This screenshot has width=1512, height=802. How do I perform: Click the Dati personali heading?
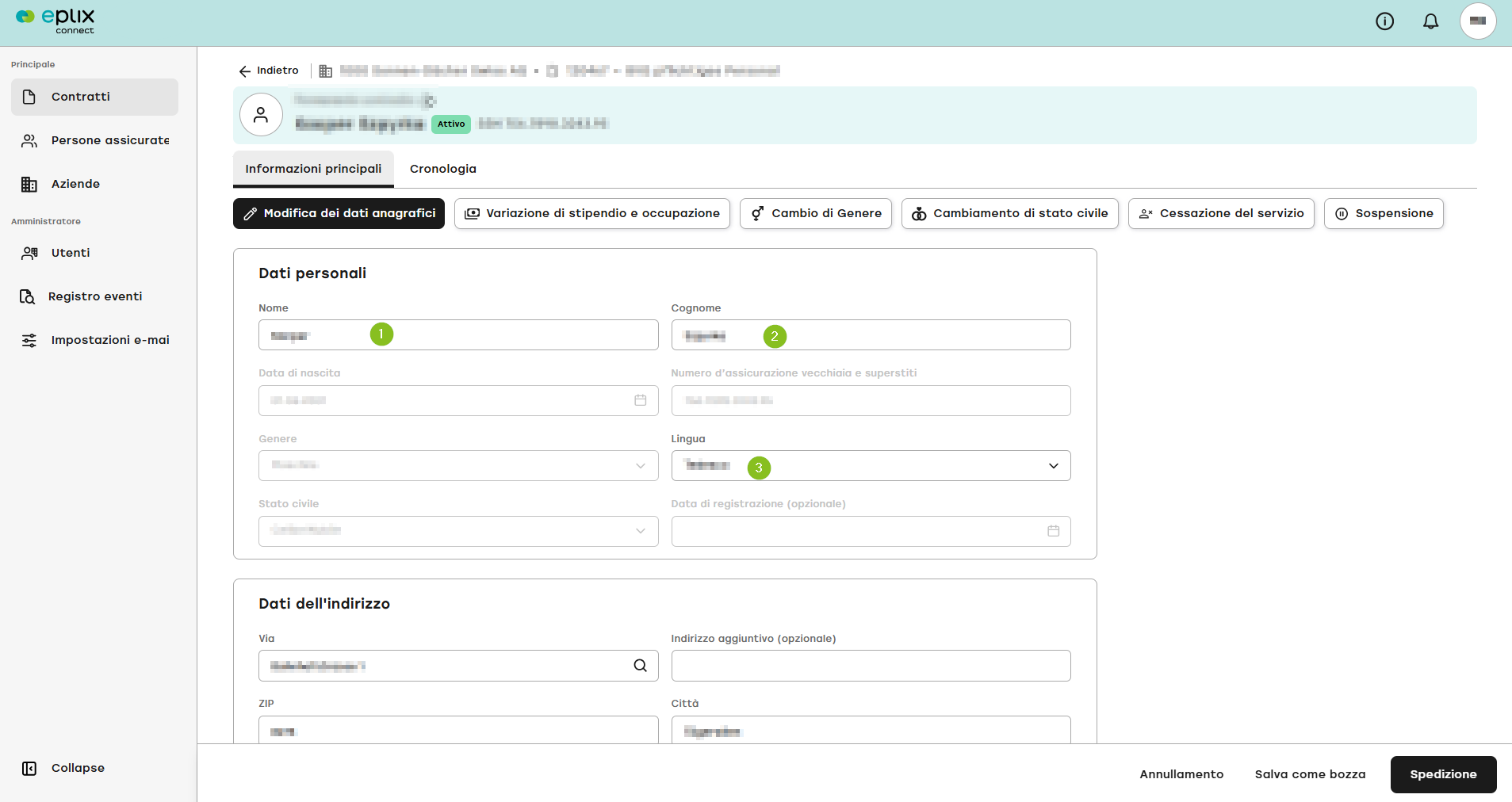click(312, 273)
